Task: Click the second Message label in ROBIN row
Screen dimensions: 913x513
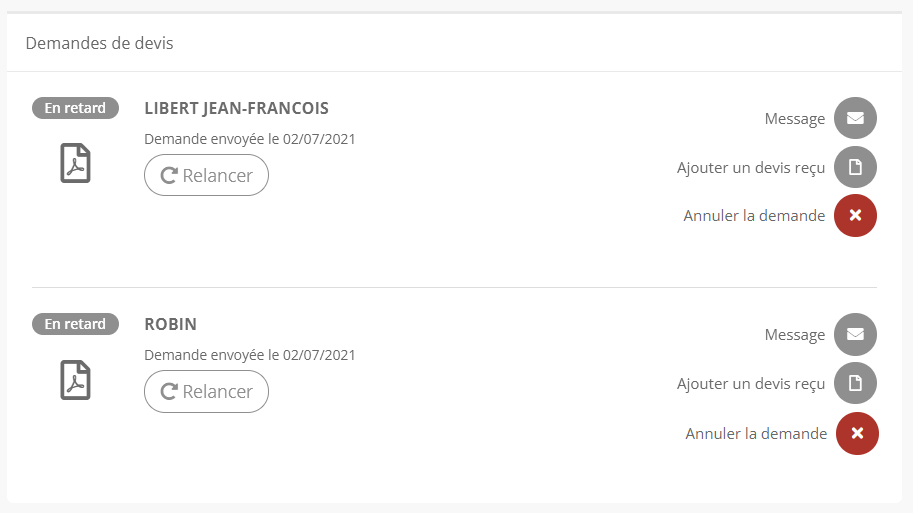Action: pos(795,335)
